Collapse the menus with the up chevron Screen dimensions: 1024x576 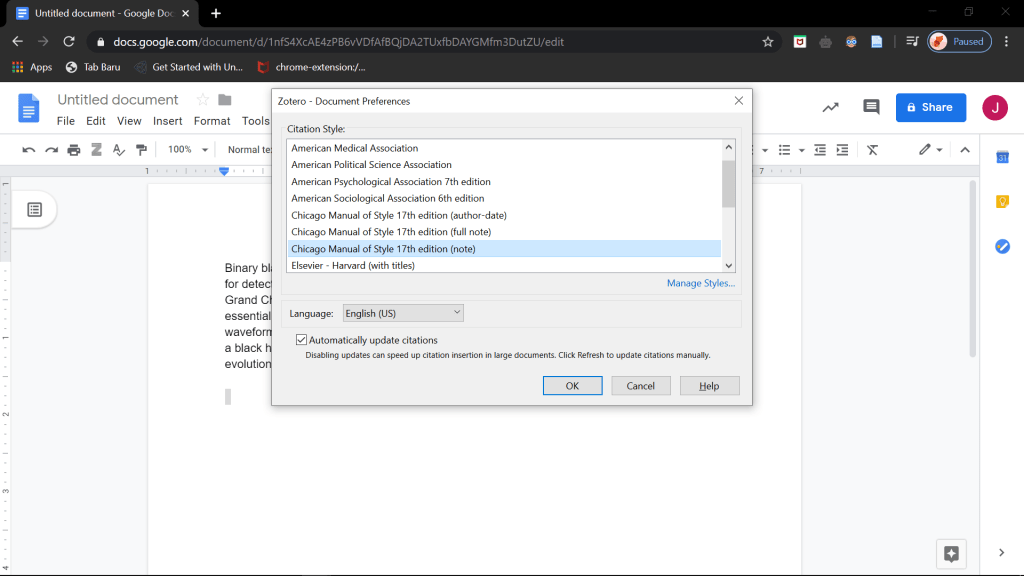(x=965, y=150)
